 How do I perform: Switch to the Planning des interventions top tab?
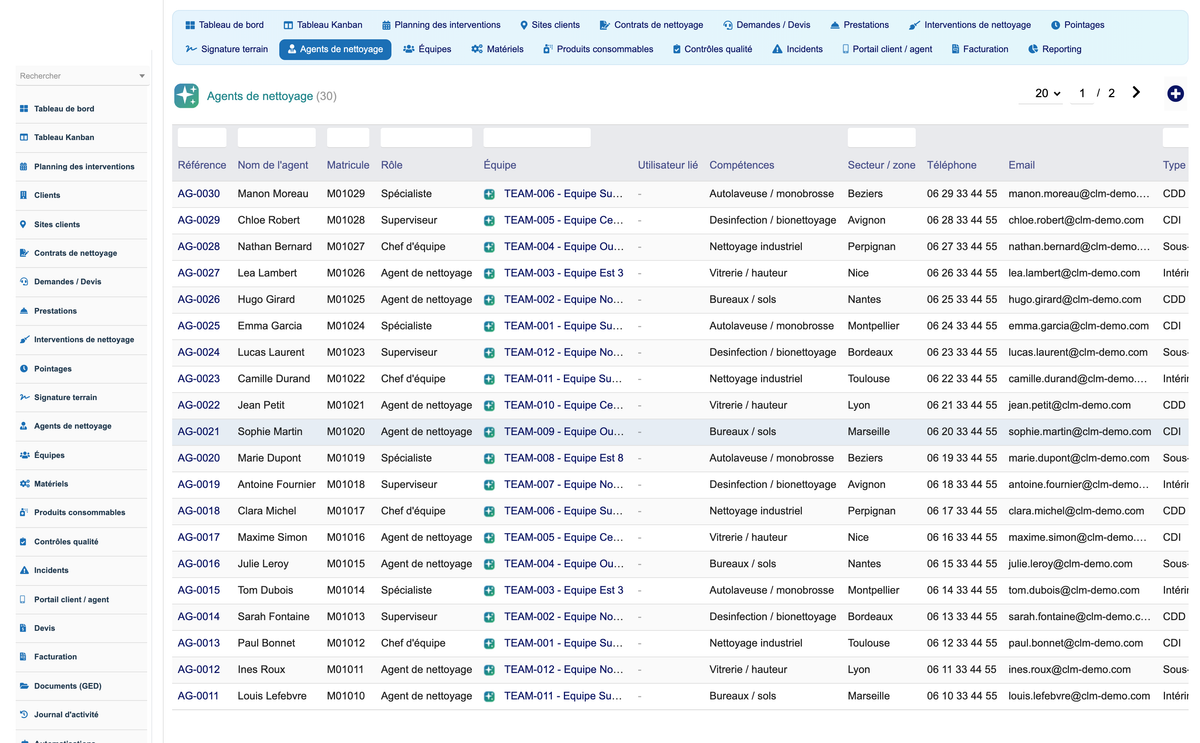click(x=441, y=25)
